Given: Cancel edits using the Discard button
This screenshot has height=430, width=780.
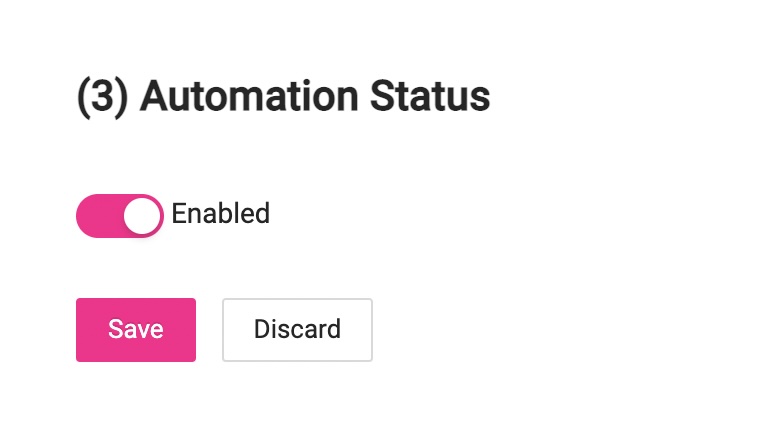Looking at the screenshot, I should (x=297, y=329).
